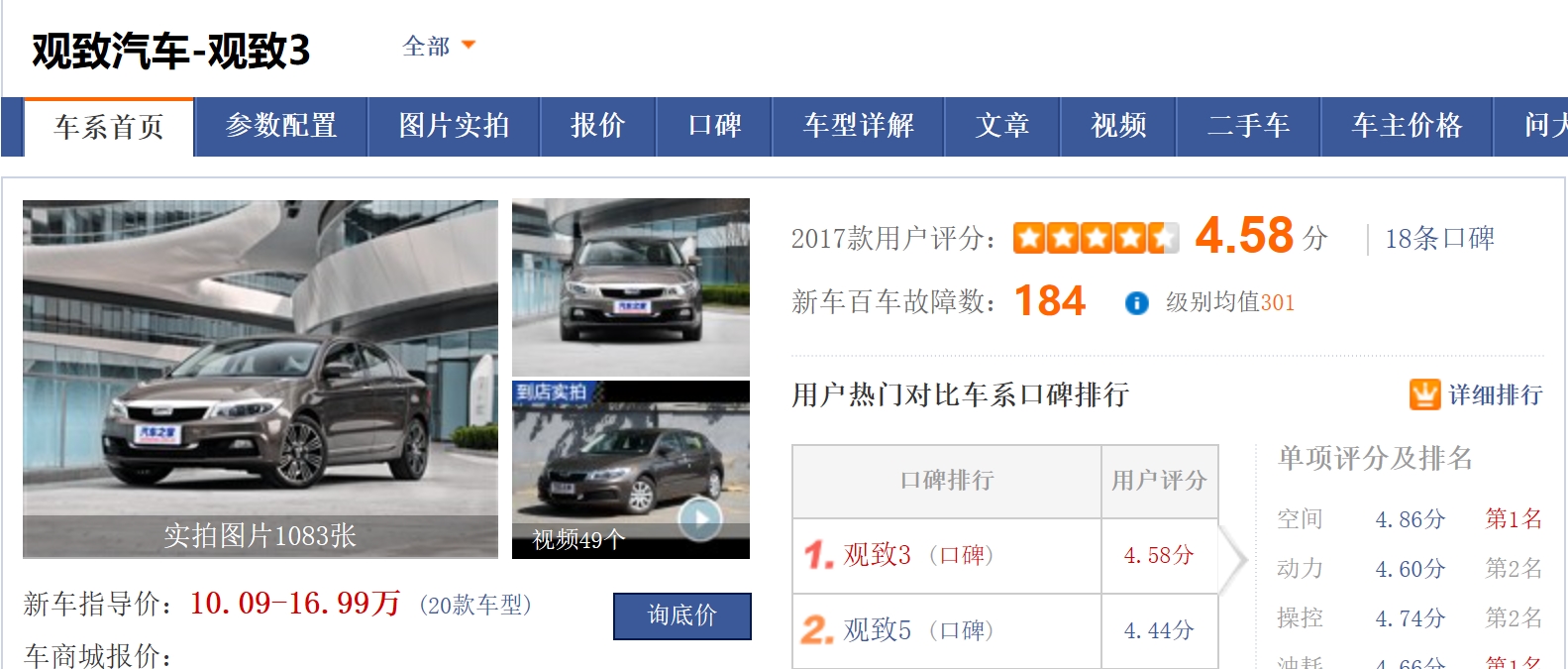View the 车型详解 tab

[858, 126]
